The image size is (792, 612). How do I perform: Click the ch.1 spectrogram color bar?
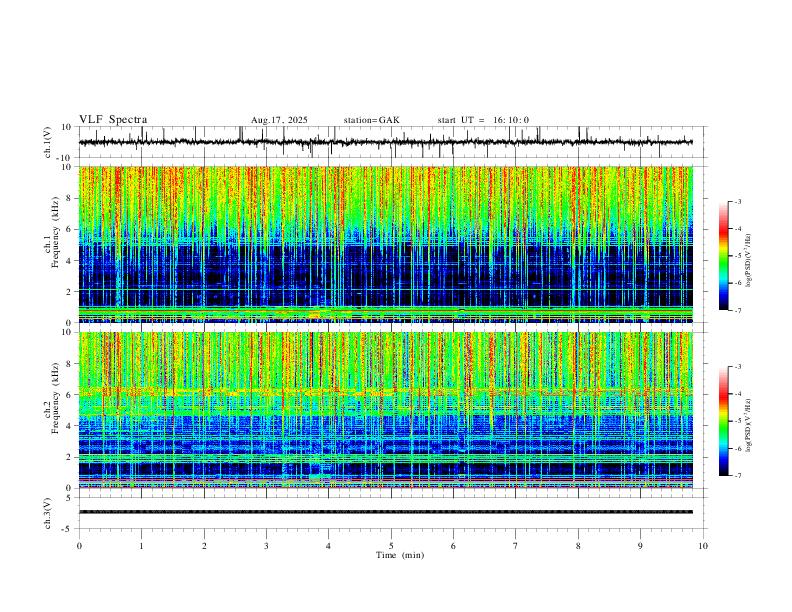click(x=723, y=256)
